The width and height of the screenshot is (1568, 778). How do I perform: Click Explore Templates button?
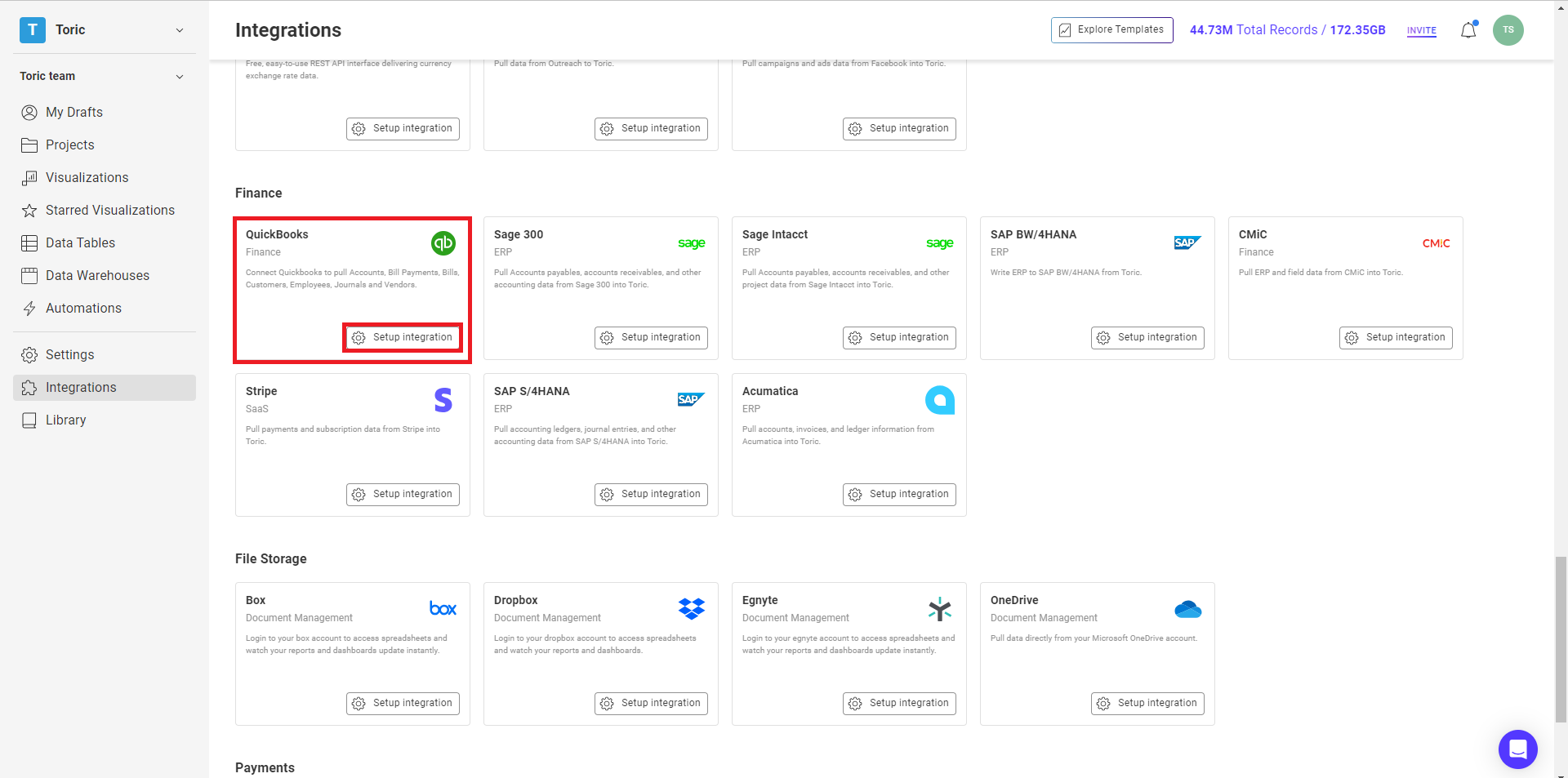[1112, 30]
